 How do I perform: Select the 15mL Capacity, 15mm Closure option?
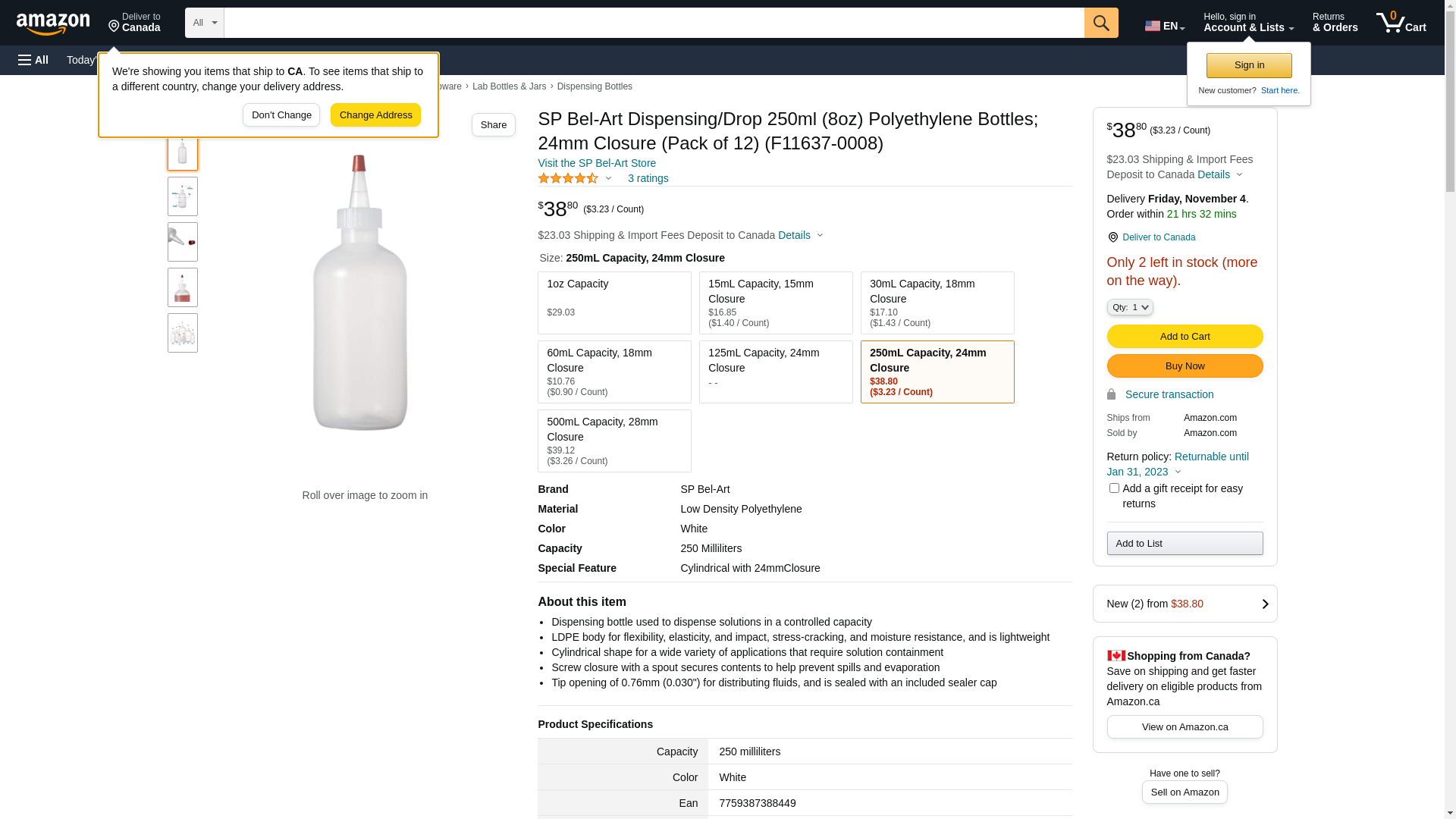click(x=775, y=303)
